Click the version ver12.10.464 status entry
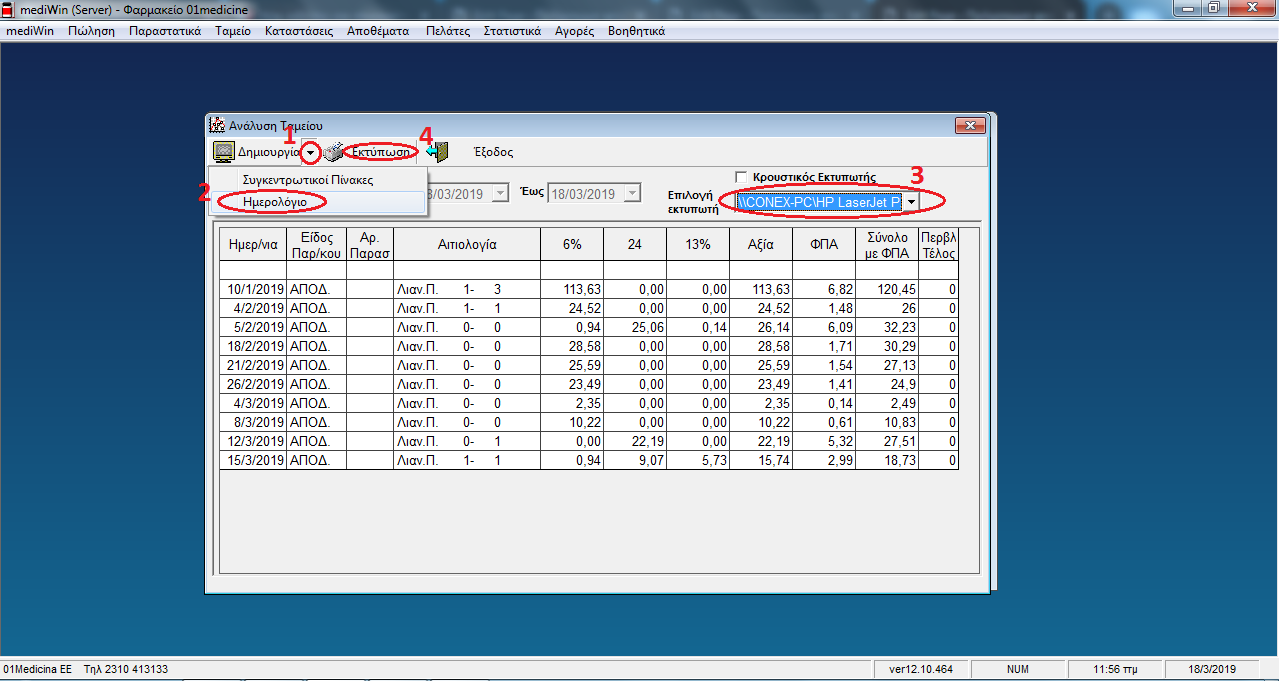Viewport: 1279px width, 681px height. pos(921,669)
